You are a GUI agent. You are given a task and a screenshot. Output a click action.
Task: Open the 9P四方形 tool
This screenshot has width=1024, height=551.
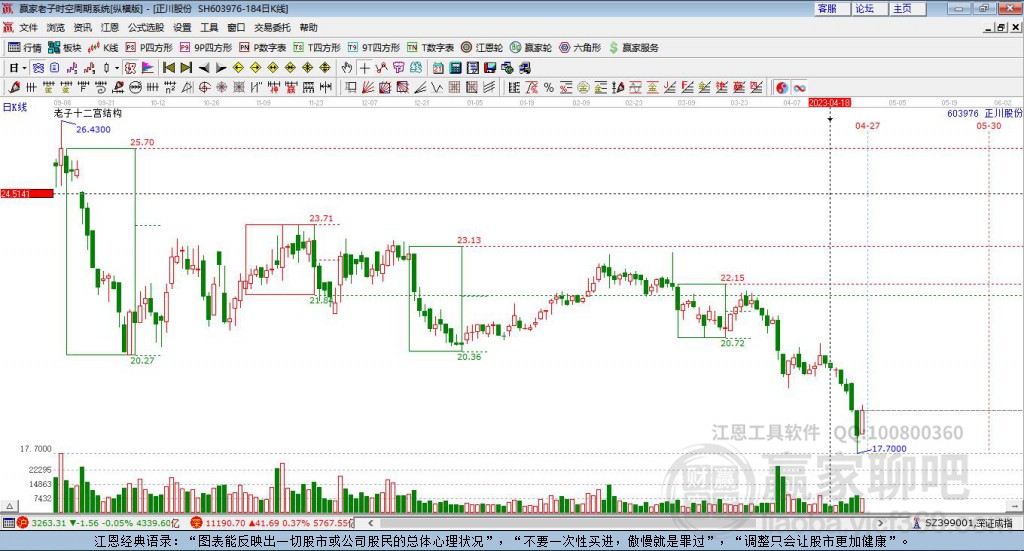click(206, 48)
